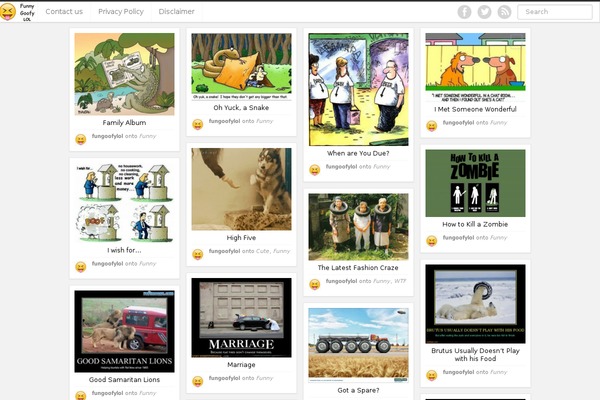Image resolution: width=600 pixels, height=400 pixels.
Task: Click Funny category under I Met Someone Wonderful
Action: [x=499, y=122]
